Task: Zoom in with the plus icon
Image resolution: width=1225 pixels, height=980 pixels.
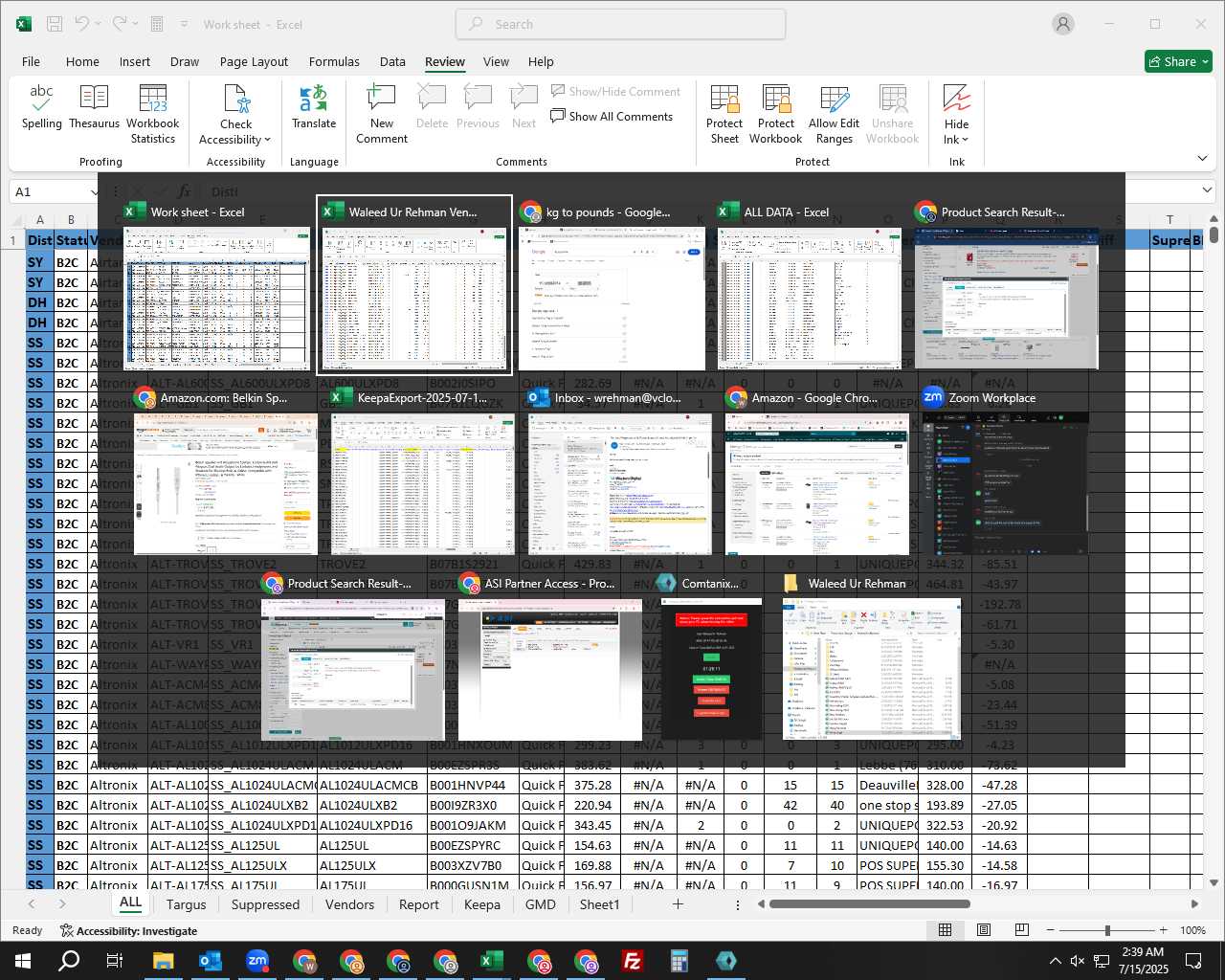Action: click(x=1163, y=930)
